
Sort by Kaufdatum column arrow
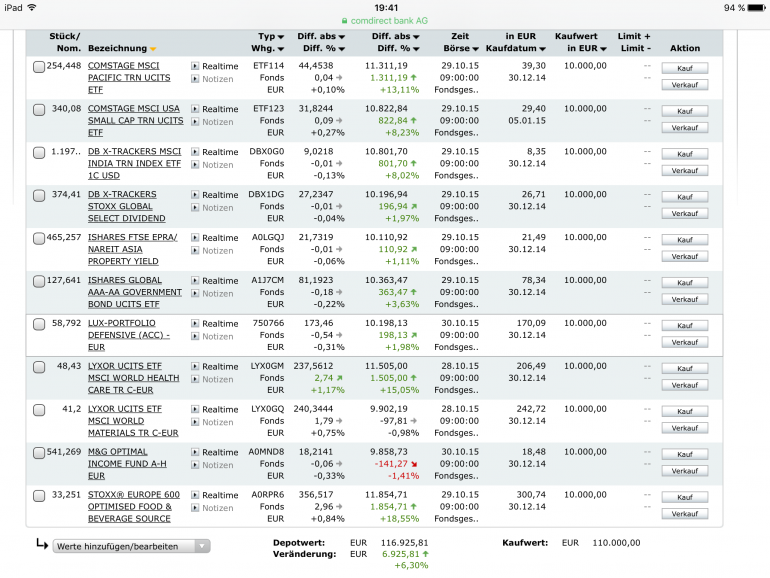[x=543, y=49]
